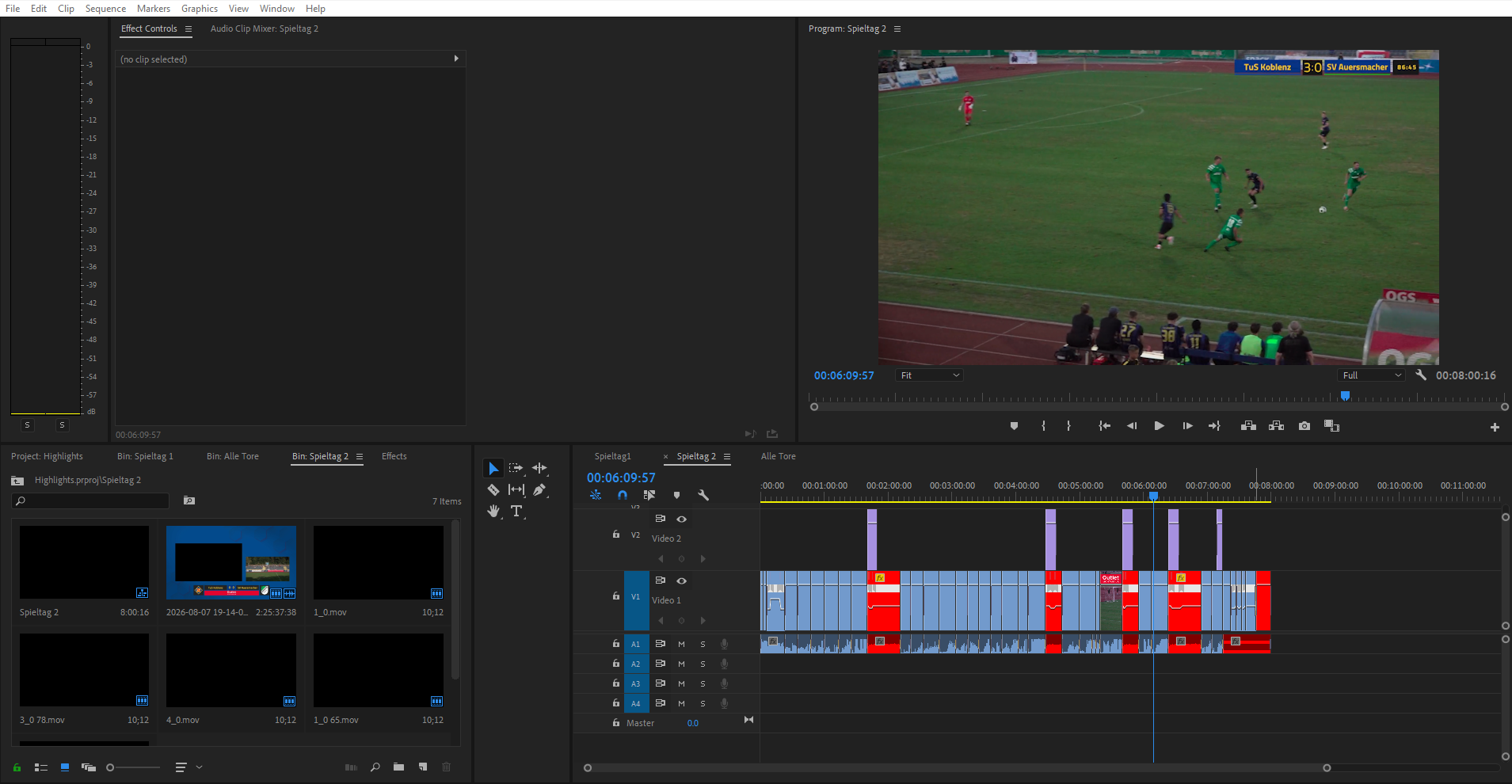This screenshot has width=1512, height=784.
Task: Open the Markers menu
Action: click(x=154, y=8)
